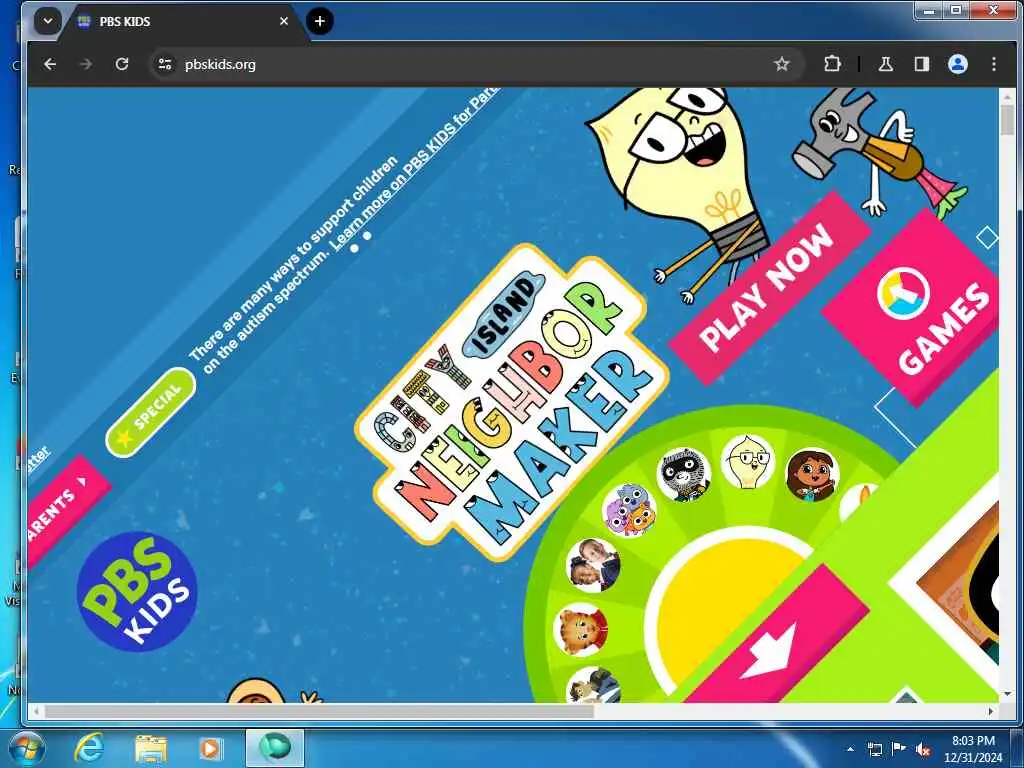The height and width of the screenshot is (768, 1024).
Task: Open Chrome's three-dot menu
Action: click(x=993, y=64)
